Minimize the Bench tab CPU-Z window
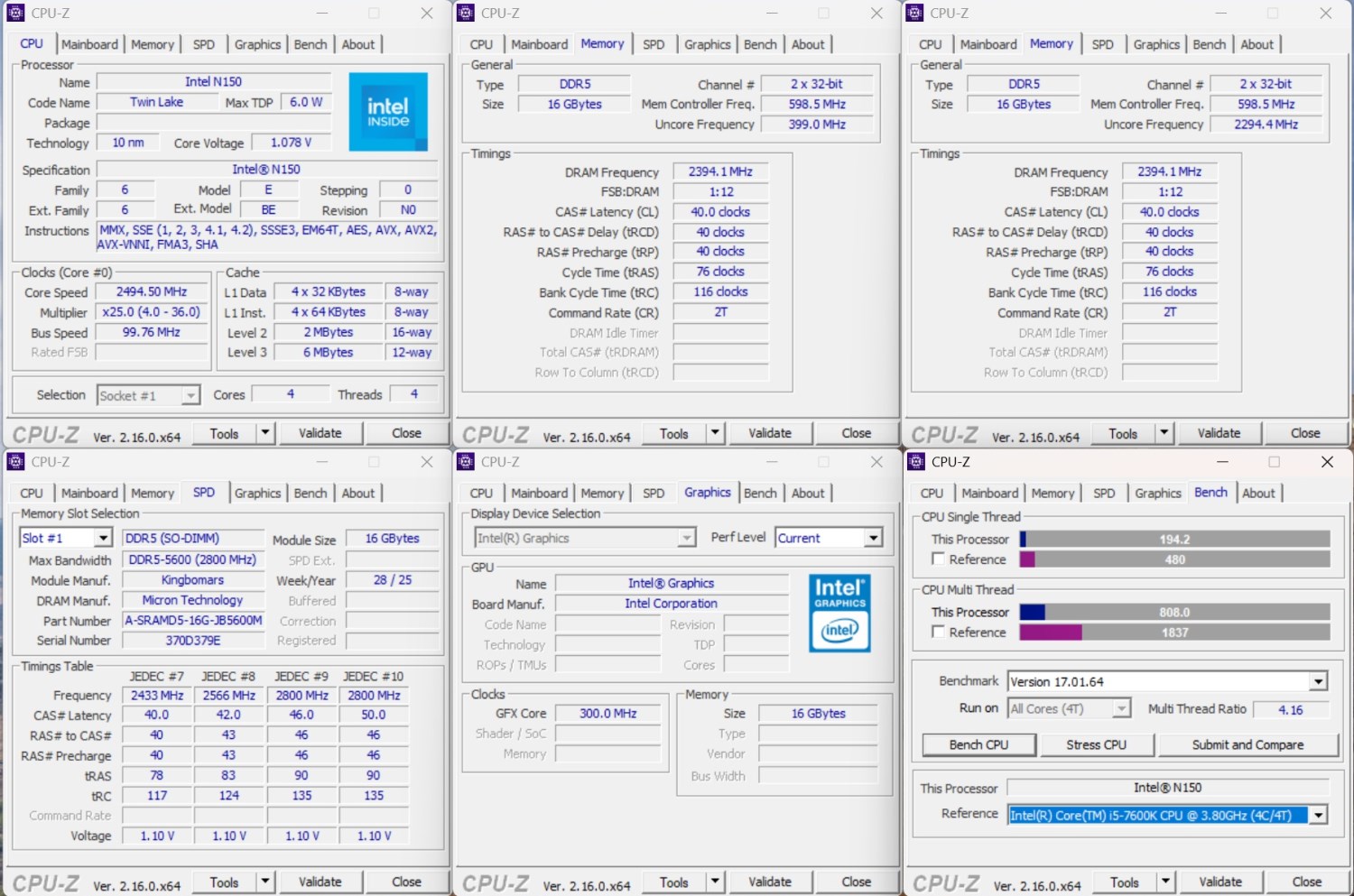The width and height of the screenshot is (1354, 896). [1222, 462]
